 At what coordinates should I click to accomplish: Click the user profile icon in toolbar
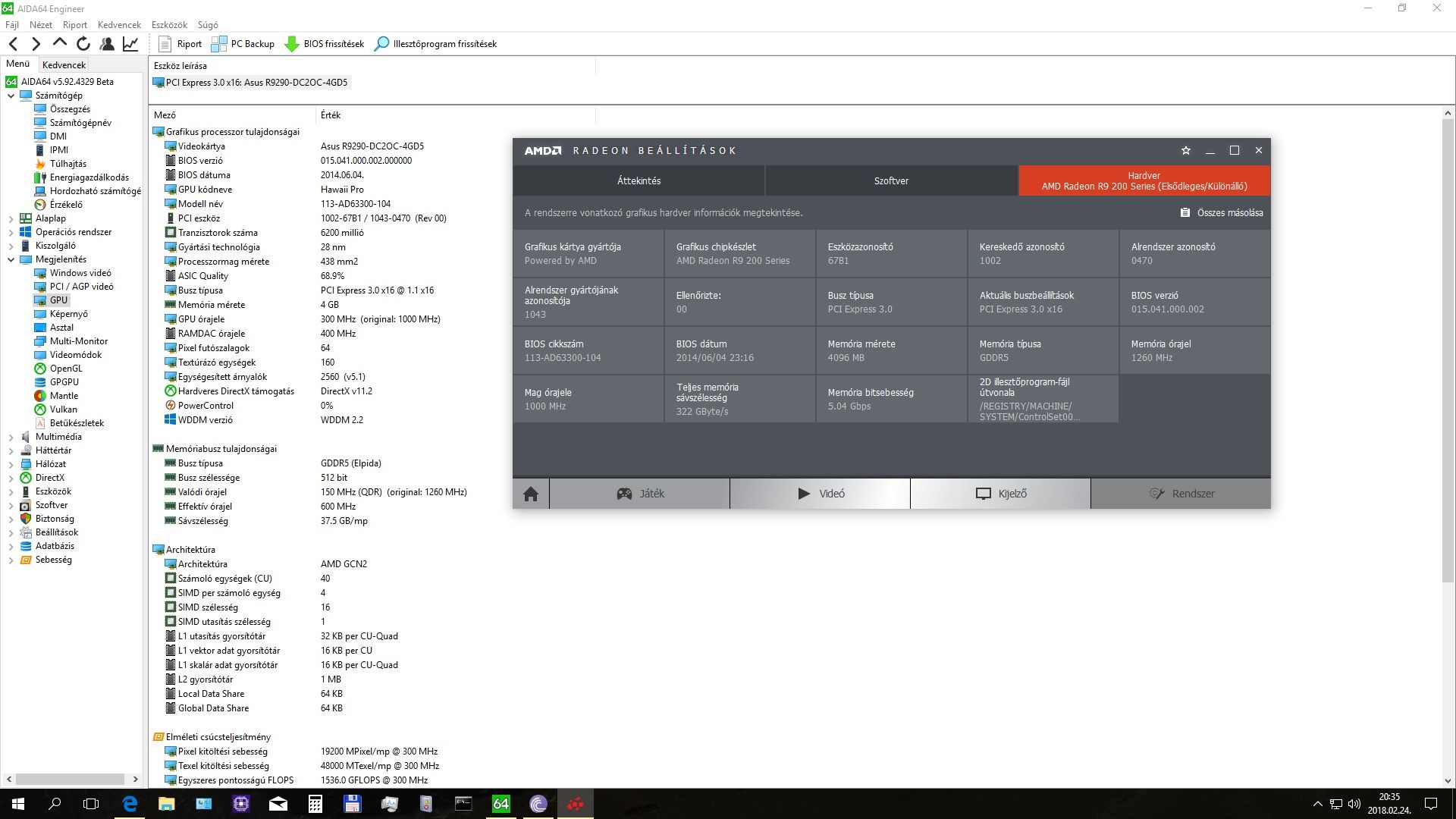107,44
